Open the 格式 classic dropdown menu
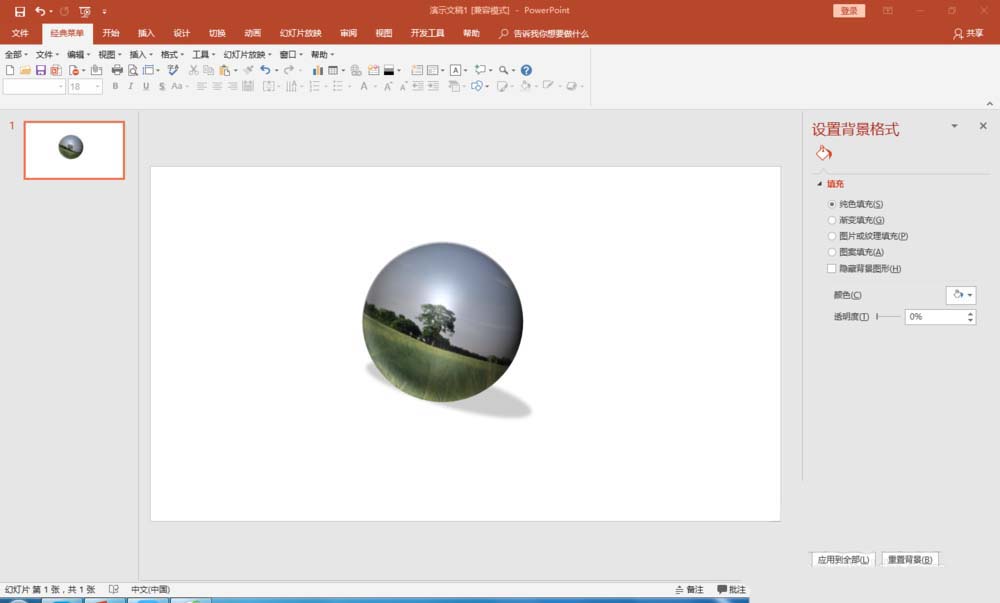The height and width of the screenshot is (603, 1000). pyautogui.click(x=172, y=54)
